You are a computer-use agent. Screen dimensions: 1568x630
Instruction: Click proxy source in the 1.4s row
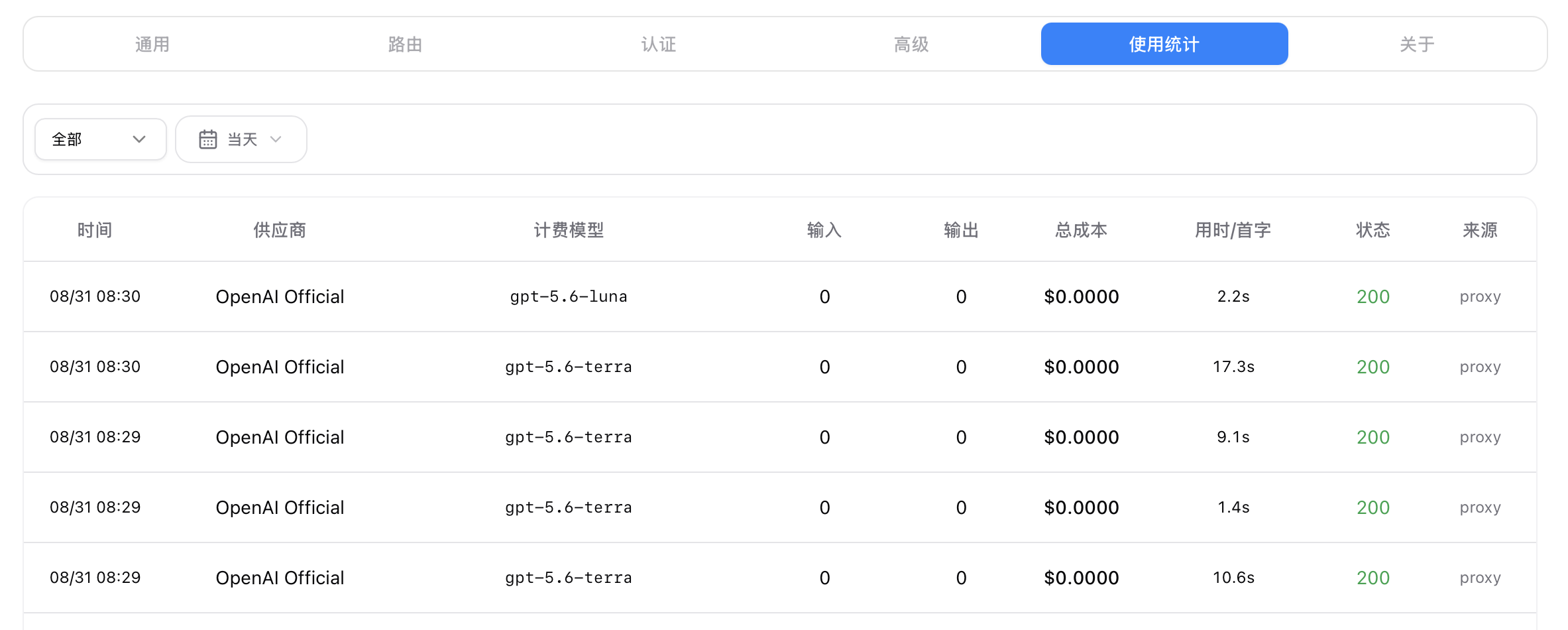1480,508
